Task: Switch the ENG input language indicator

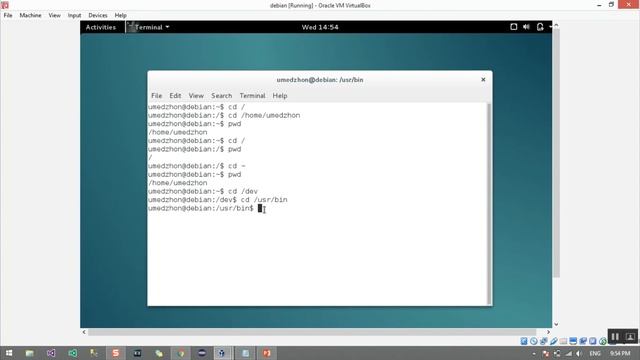Action: (x=595, y=353)
